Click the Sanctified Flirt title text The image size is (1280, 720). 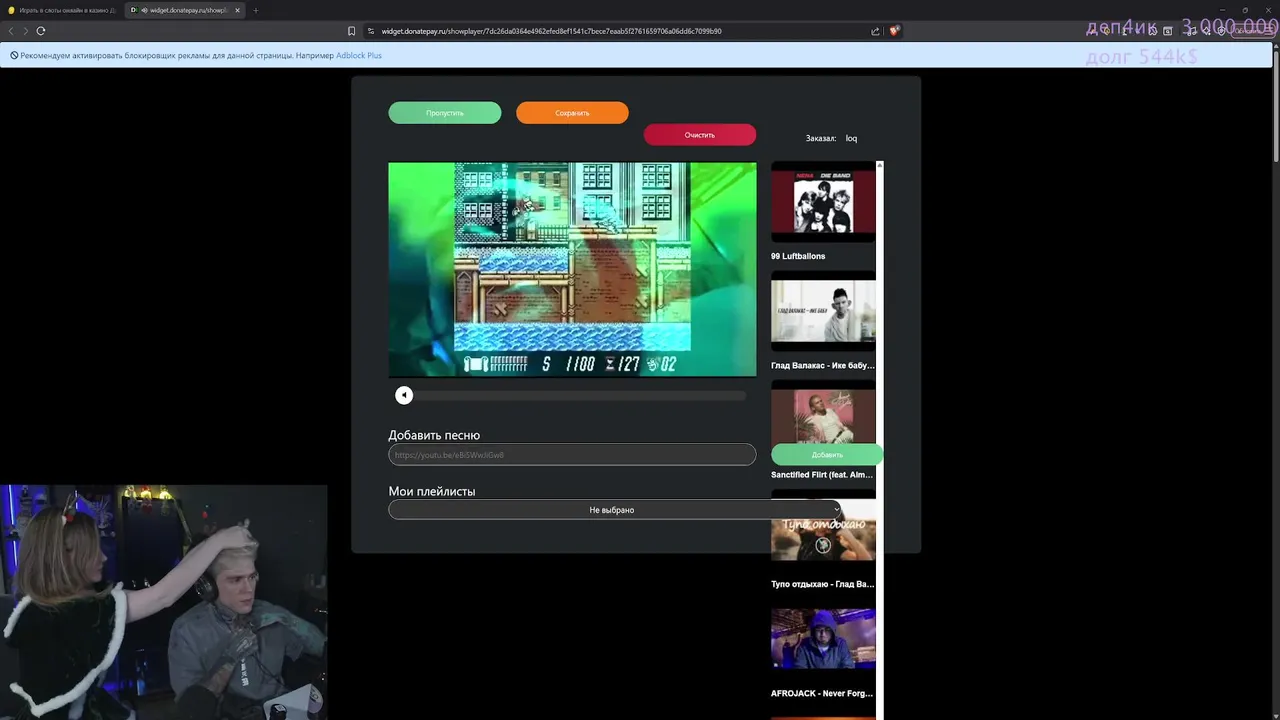pyautogui.click(x=822, y=475)
